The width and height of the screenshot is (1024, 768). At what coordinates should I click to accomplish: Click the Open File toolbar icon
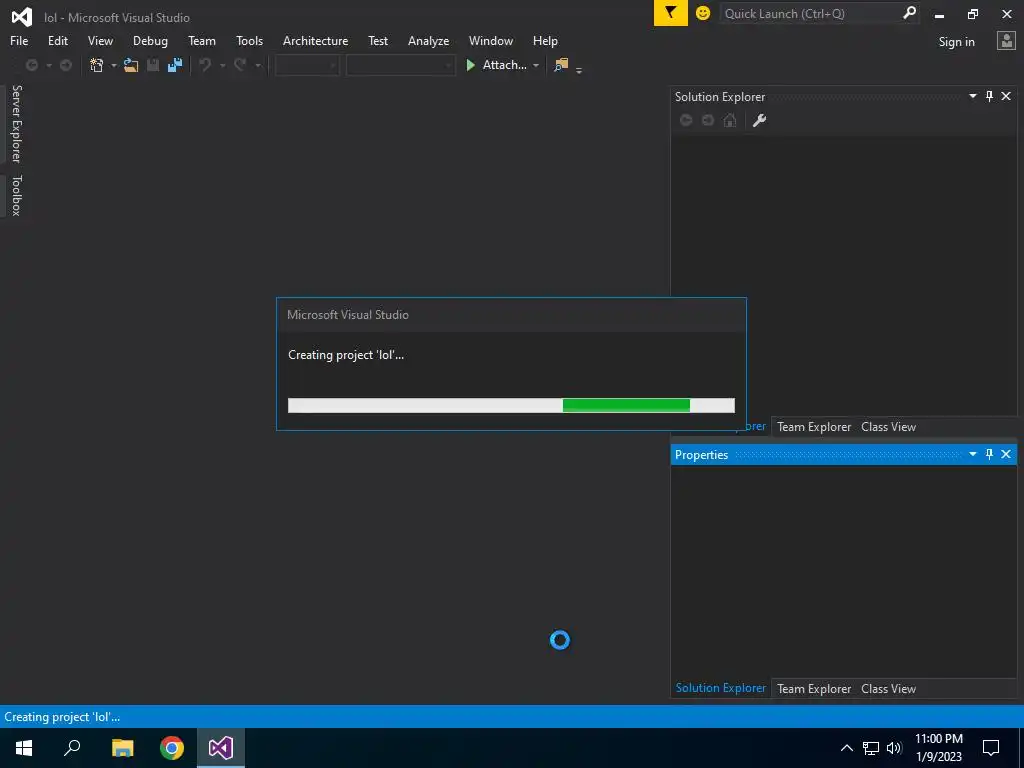point(131,65)
